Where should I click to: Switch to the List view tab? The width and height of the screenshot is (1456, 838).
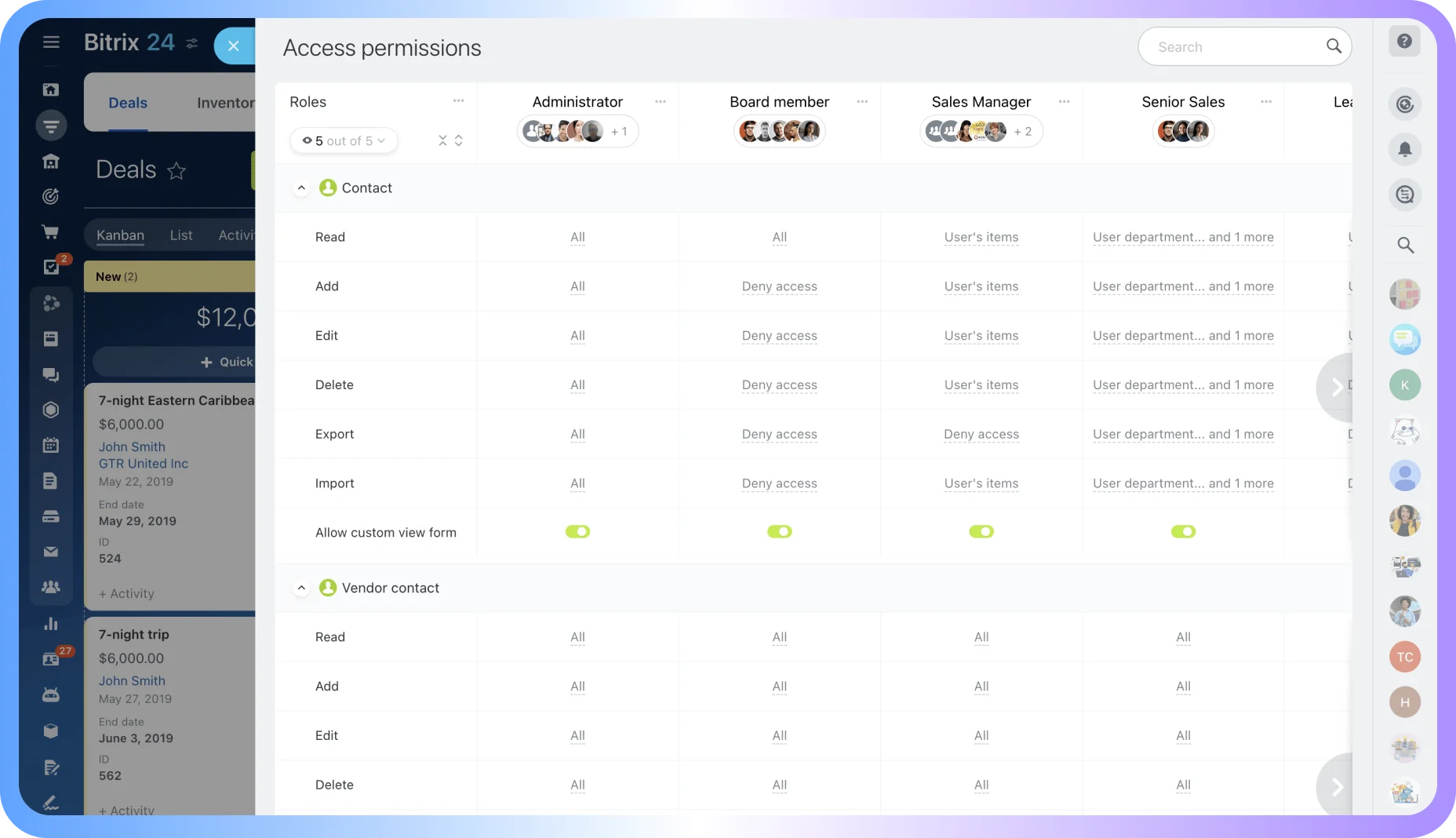coord(181,235)
